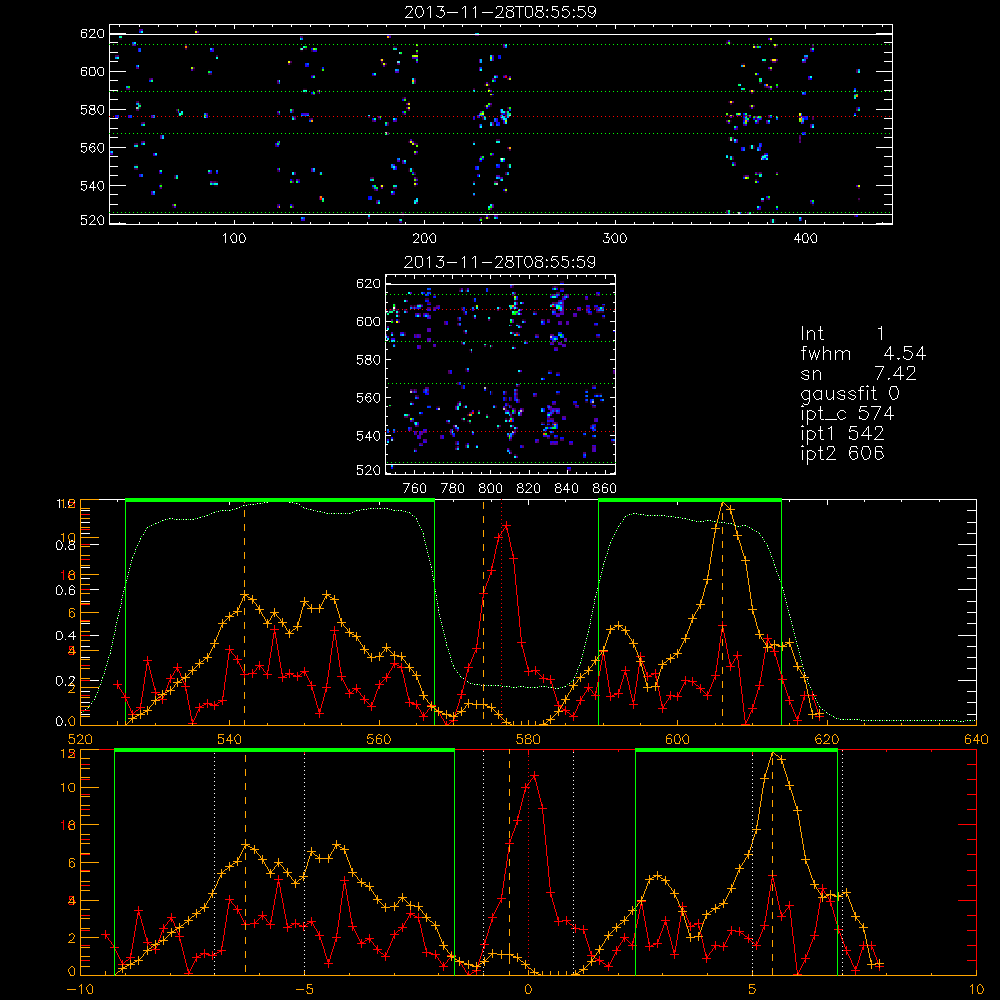Click x-axis label 100 on top image
This screenshot has width=1000, height=1000.
234,239
